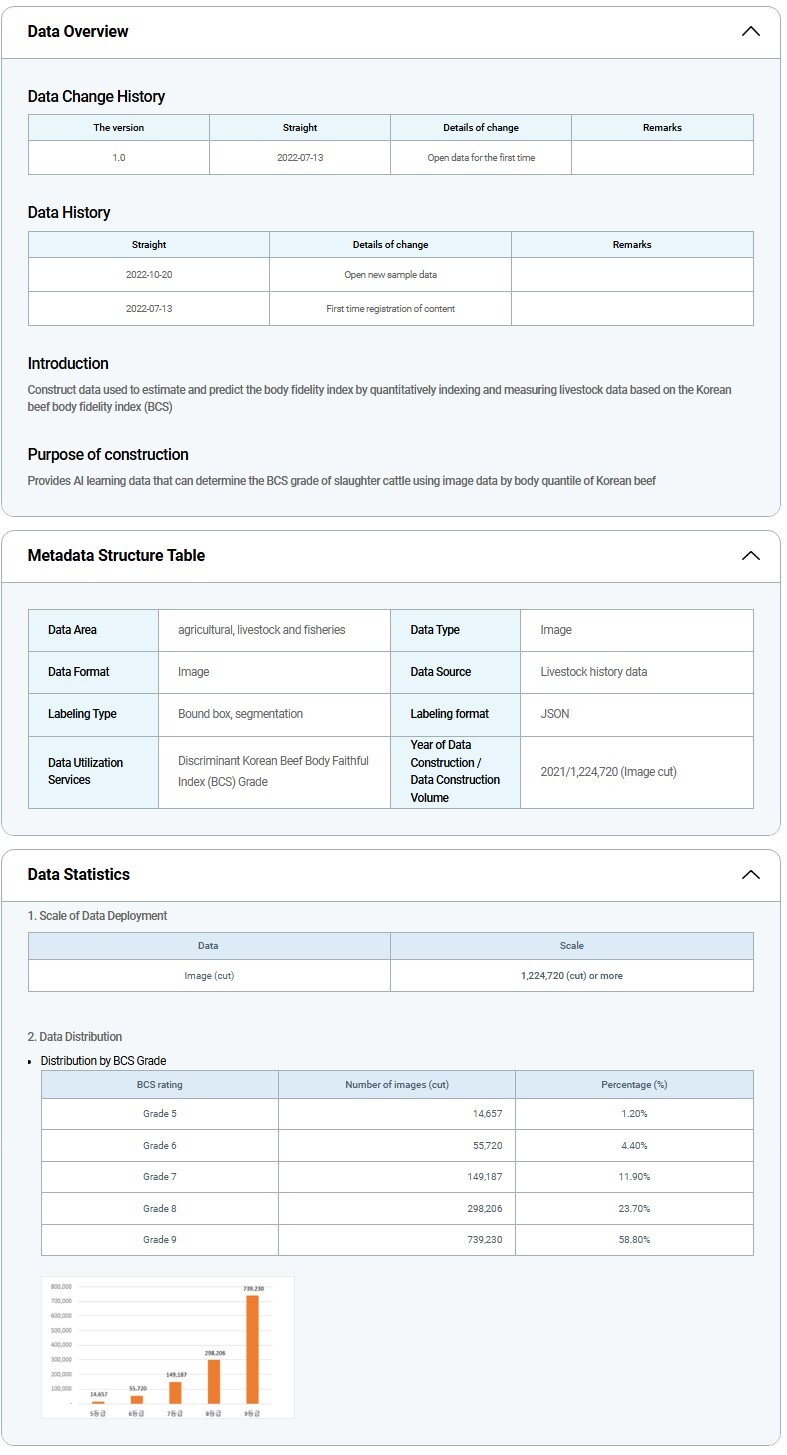Click the 'Purpose of construction' heading
The height and width of the screenshot is (1455, 787).
click(108, 455)
